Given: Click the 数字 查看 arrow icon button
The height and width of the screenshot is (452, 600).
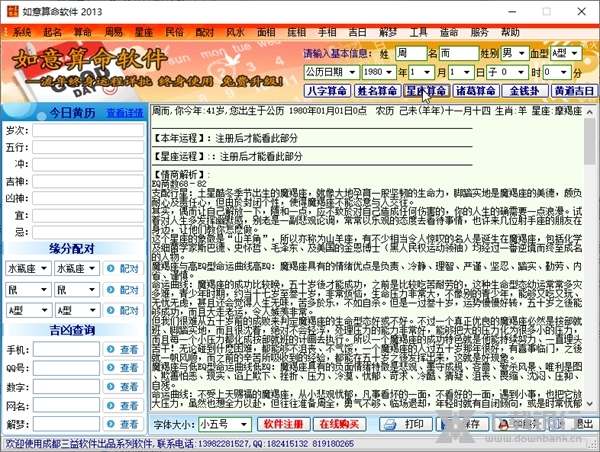Looking at the screenshot, I should click(x=111, y=387).
